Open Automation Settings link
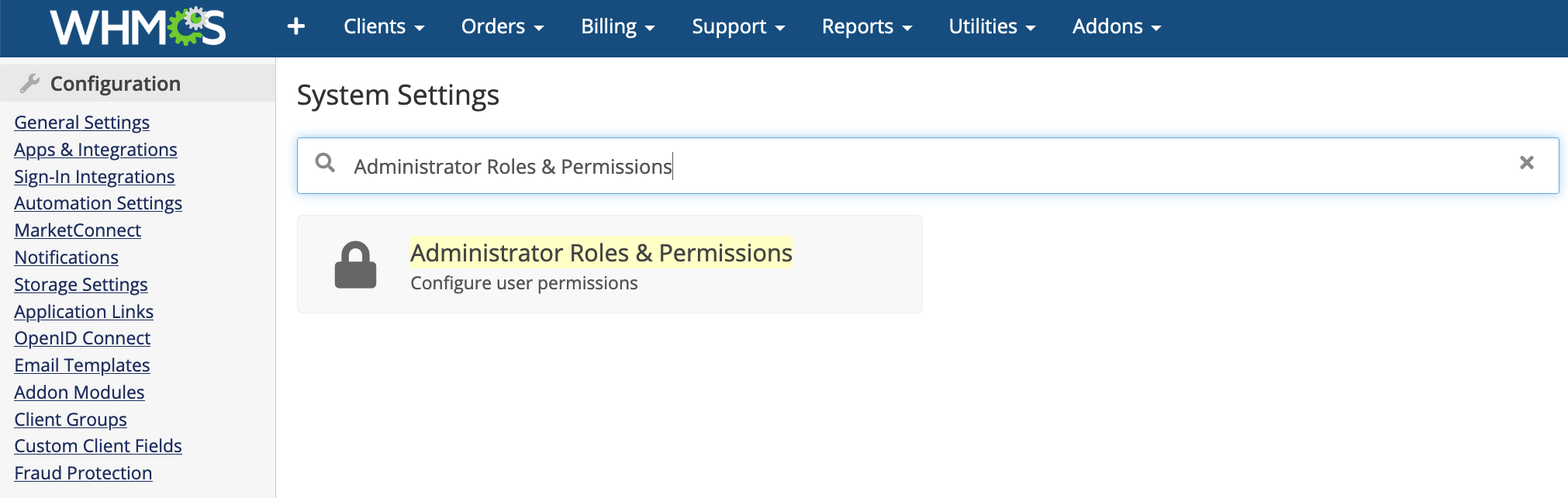The width and height of the screenshot is (1568, 498). pyautogui.click(x=98, y=203)
